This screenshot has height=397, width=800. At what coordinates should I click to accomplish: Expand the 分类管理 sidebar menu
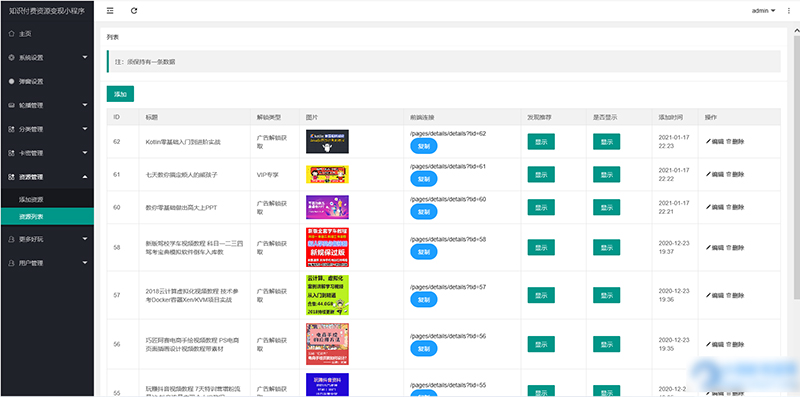coord(47,129)
